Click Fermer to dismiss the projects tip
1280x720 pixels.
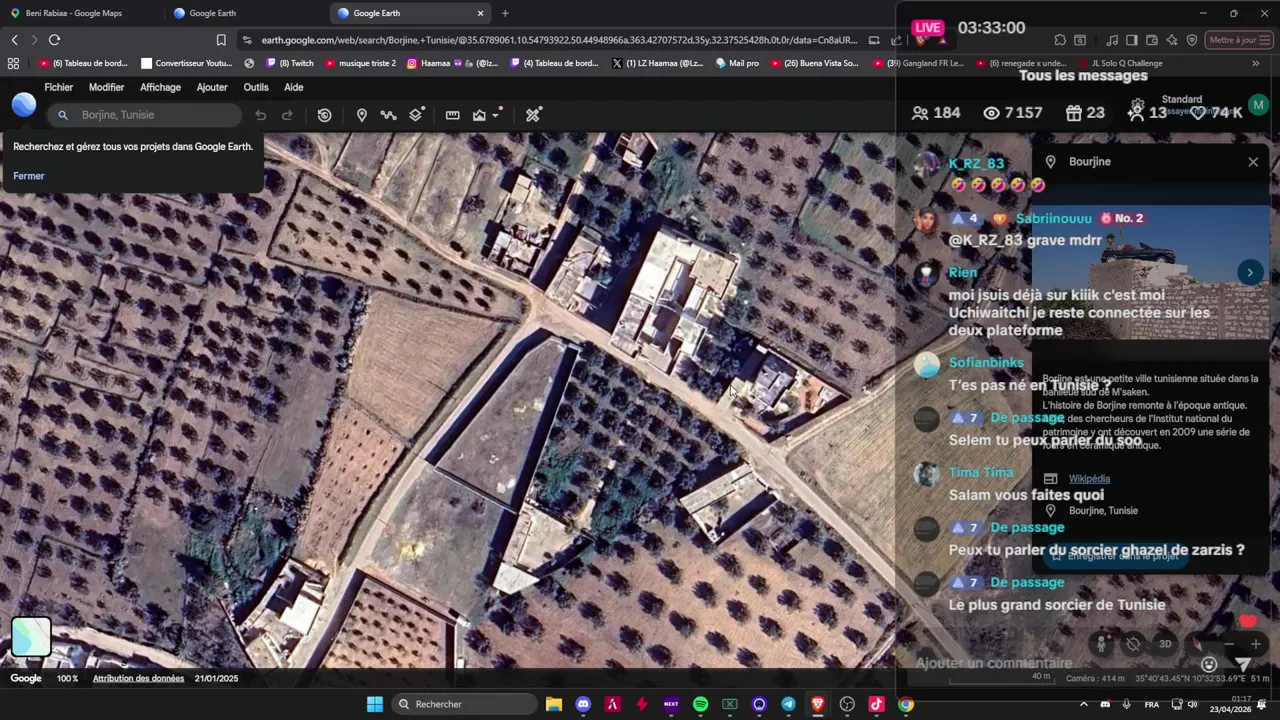coord(29,176)
